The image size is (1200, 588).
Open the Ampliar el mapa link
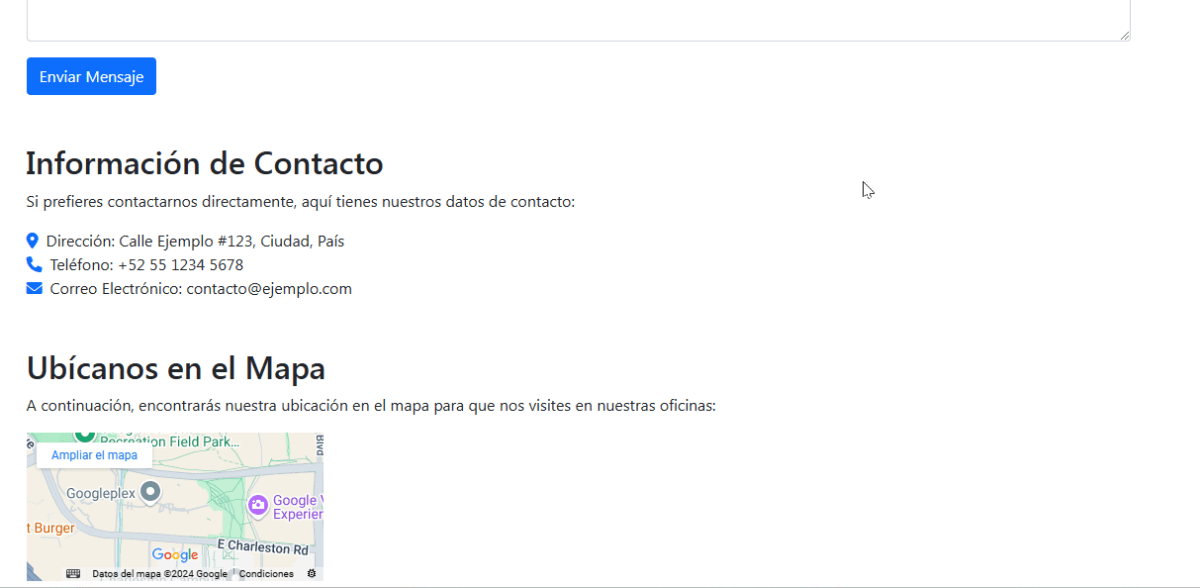94,455
